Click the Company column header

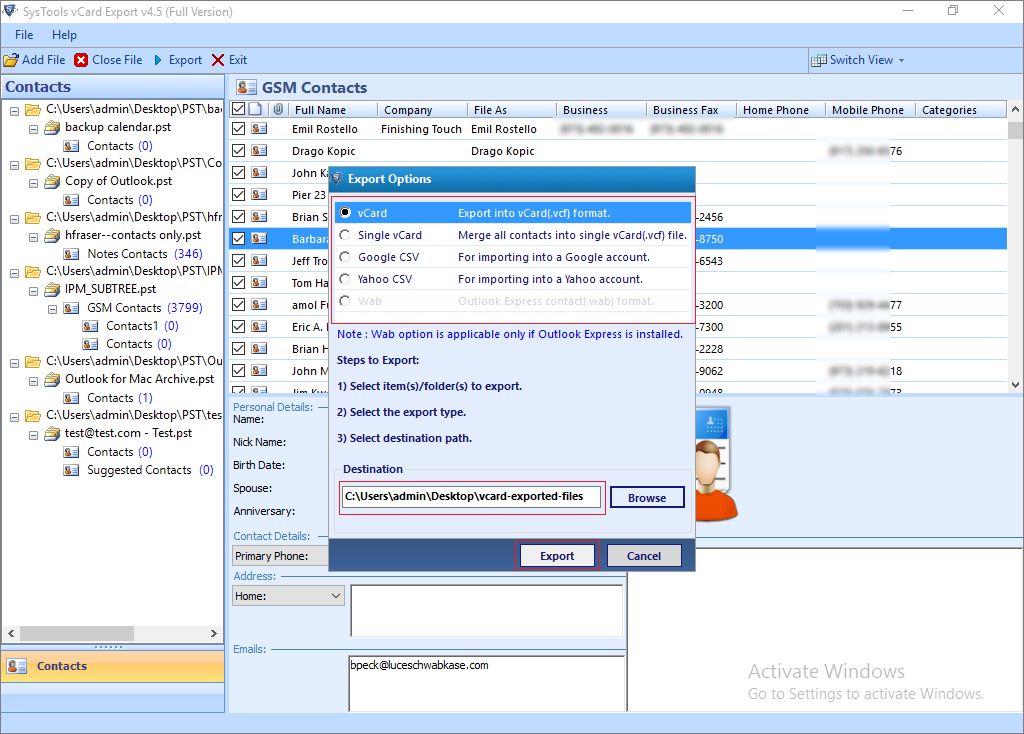(422, 110)
